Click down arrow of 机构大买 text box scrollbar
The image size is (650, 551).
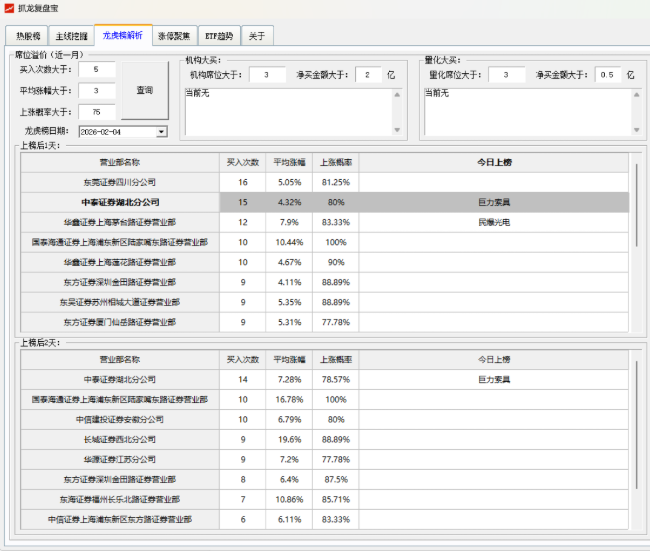point(397,130)
